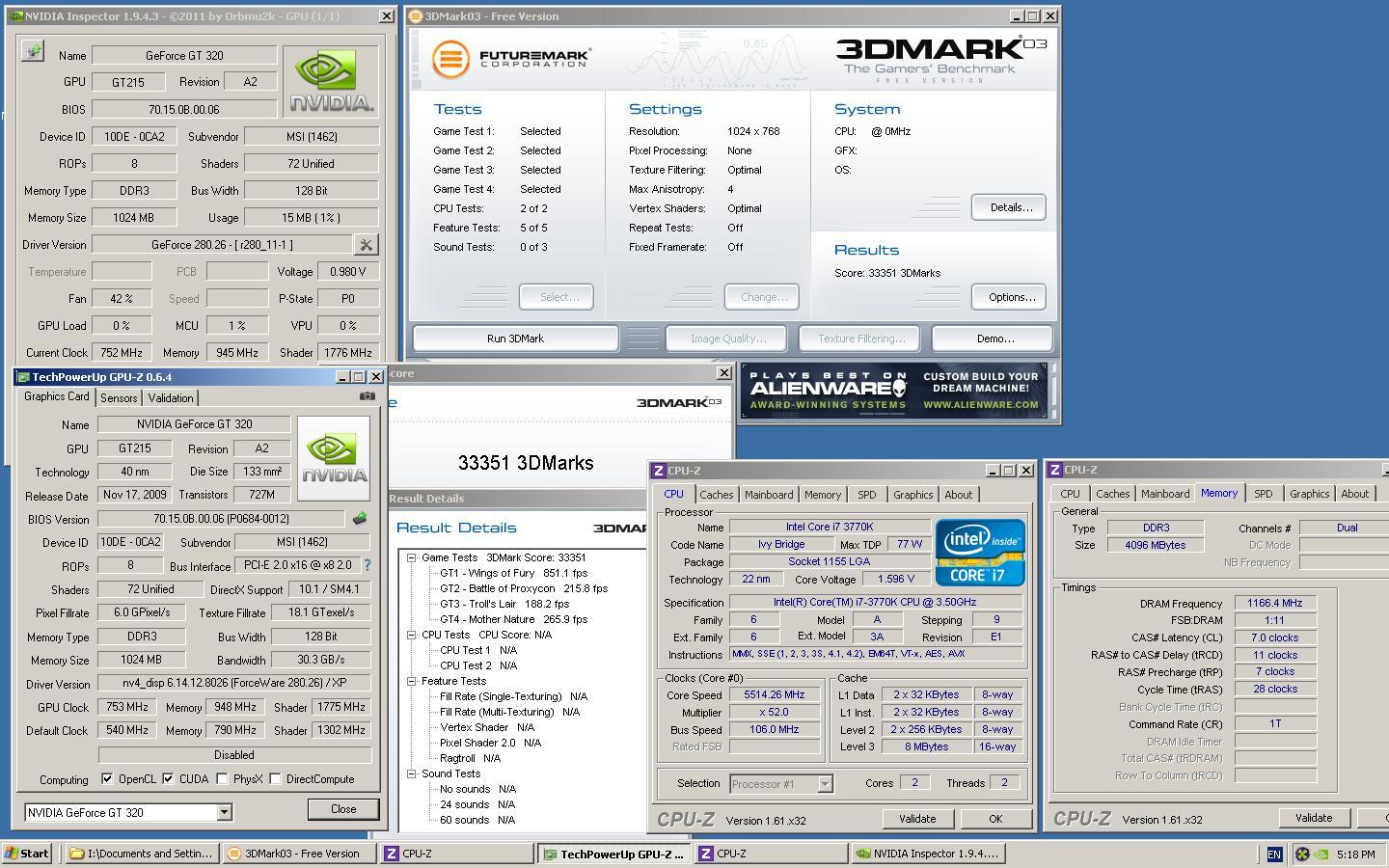This screenshot has height=868, width=1389.
Task: Collapse Feature Tests tree node
Action: click(412, 681)
